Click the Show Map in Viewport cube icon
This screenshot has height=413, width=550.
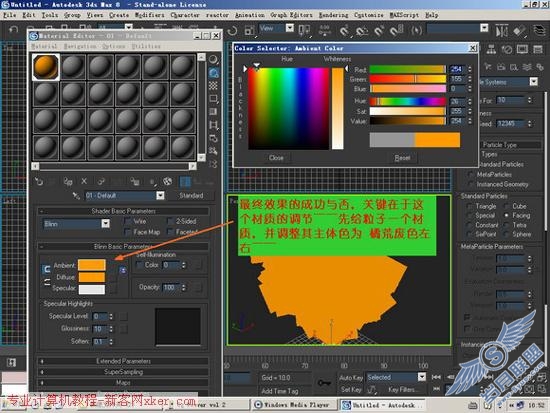[168, 181]
